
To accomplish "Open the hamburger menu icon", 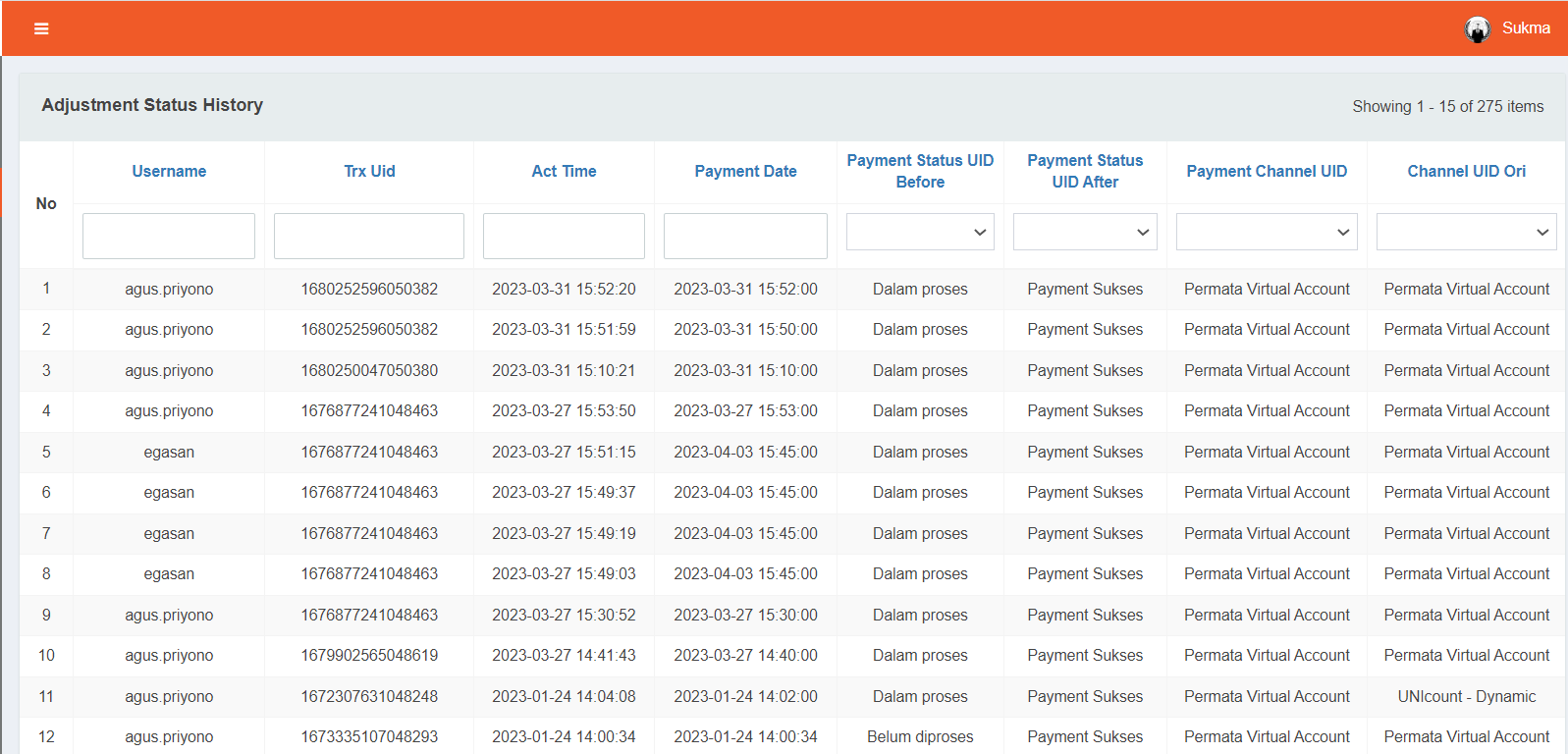I will [41, 28].
